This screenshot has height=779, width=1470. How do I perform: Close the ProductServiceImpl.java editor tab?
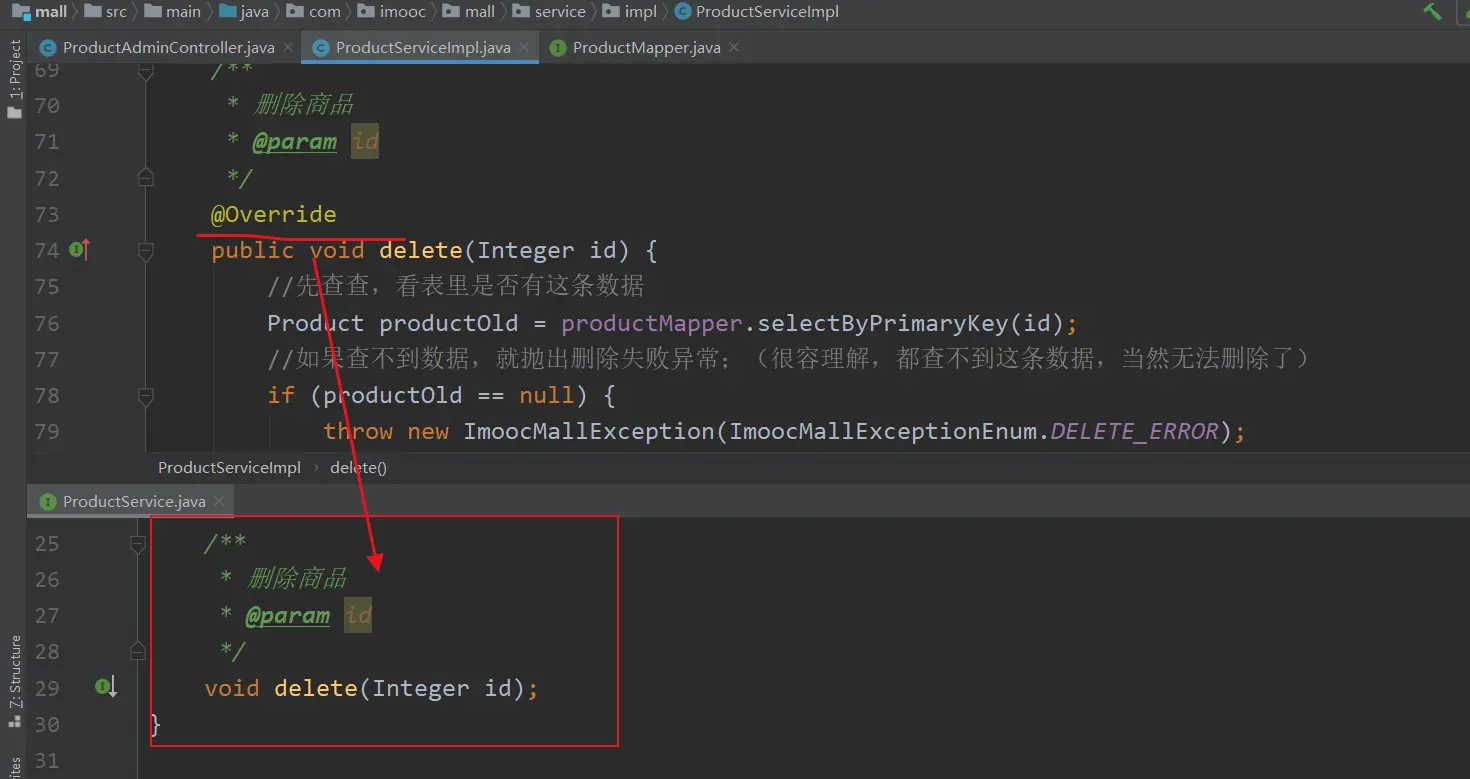pos(523,47)
